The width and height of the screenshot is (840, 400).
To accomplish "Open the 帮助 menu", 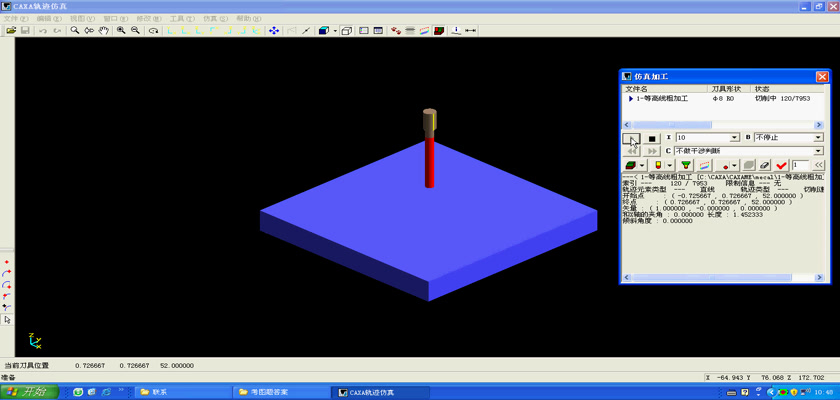I will tap(249, 18).
